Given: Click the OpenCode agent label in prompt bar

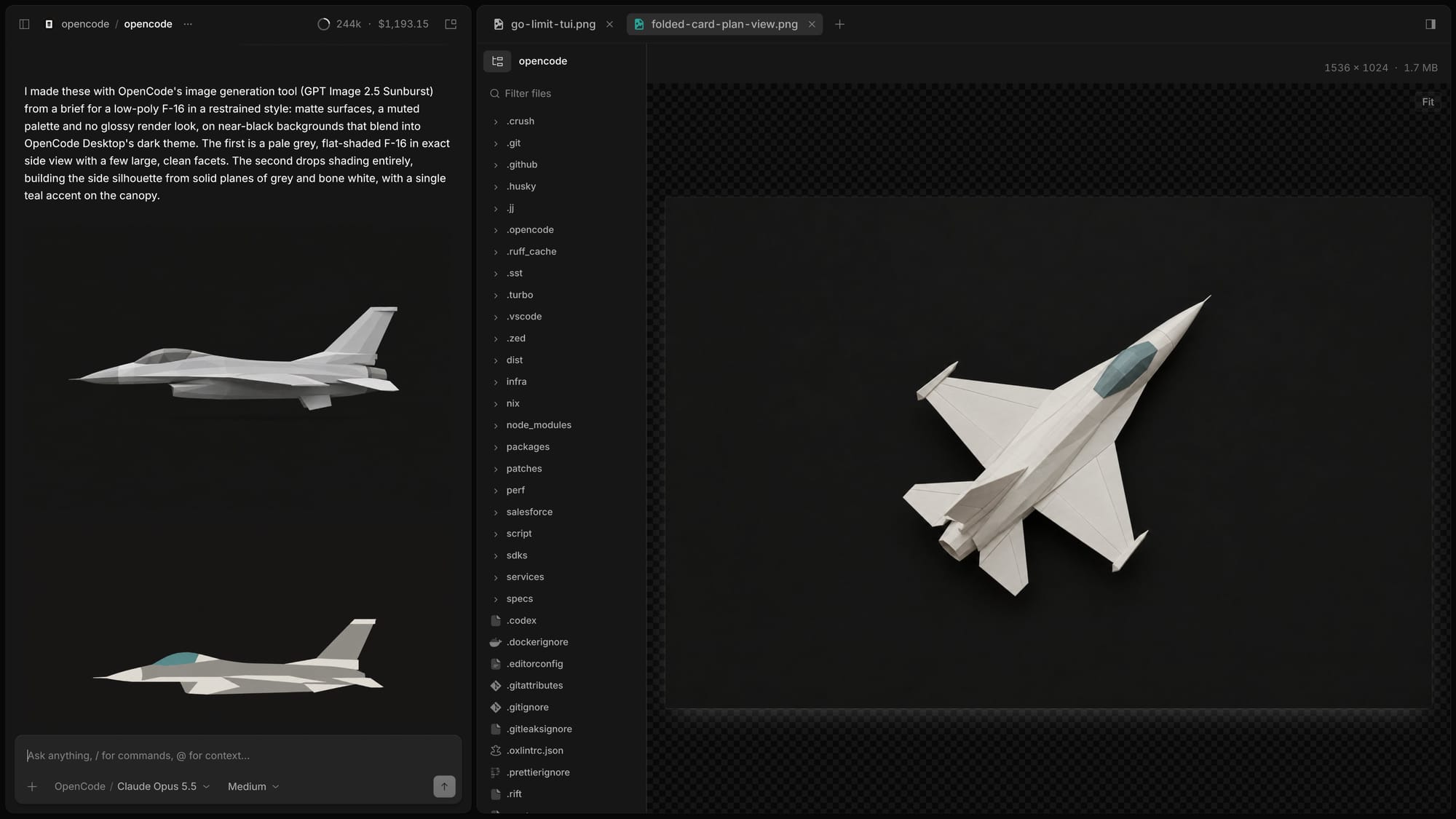Looking at the screenshot, I should point(79,786).
